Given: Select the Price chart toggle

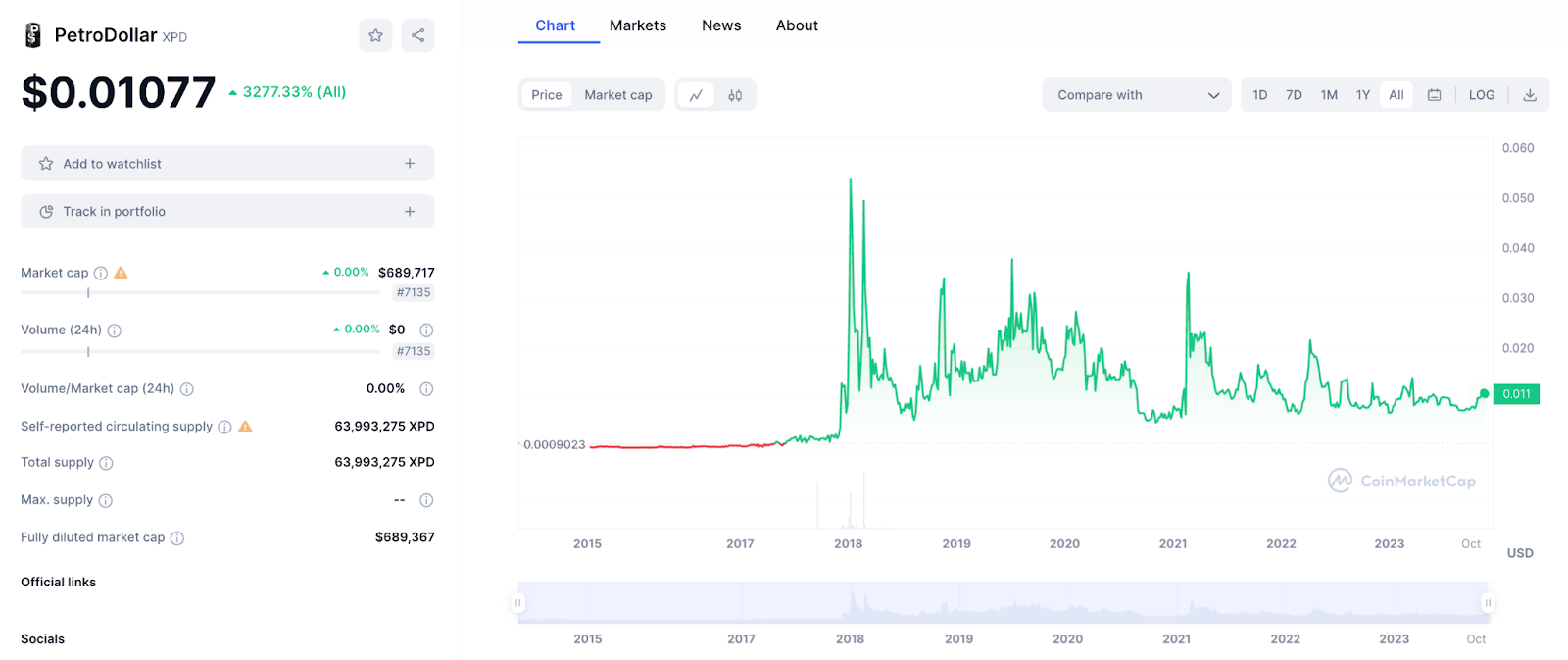Looking at the screenshot, I should tap(547, 95).
